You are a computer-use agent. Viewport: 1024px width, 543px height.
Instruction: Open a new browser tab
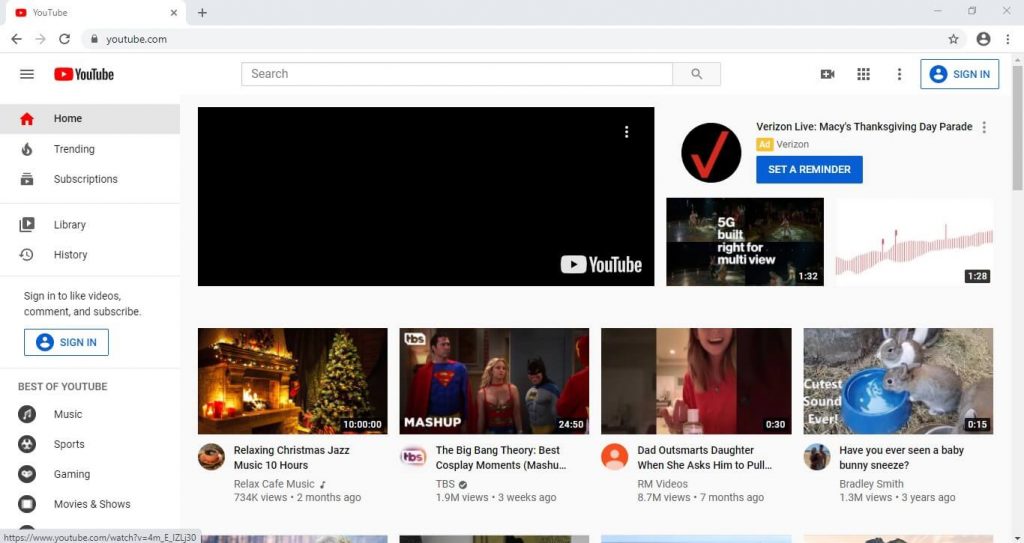pos(202,12)
